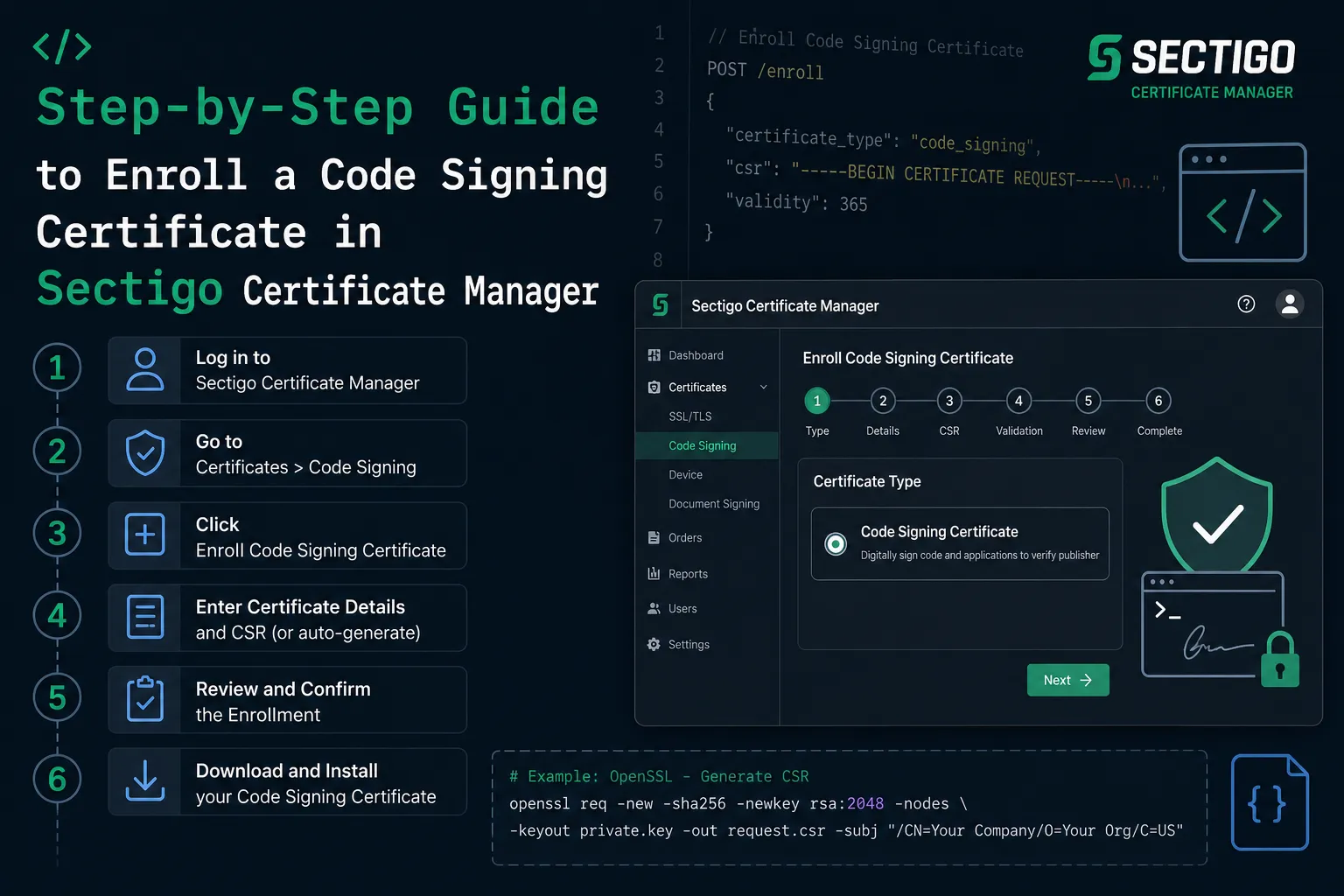1344x896 pixels.
Task: Click the Settings gear icon
Action: click(654, 644)
